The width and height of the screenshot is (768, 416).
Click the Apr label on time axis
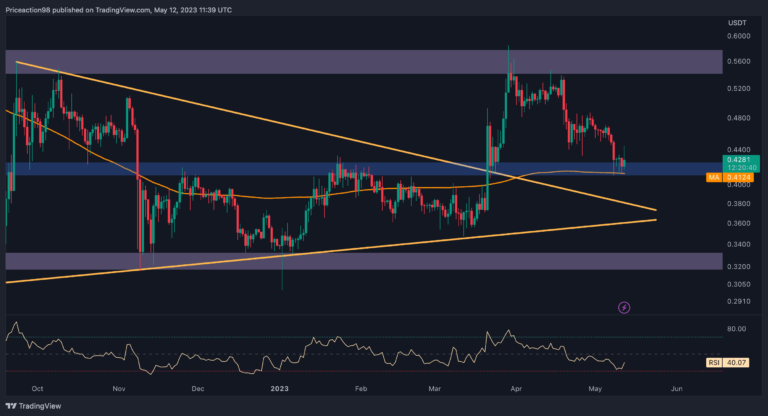click(516, 389)
